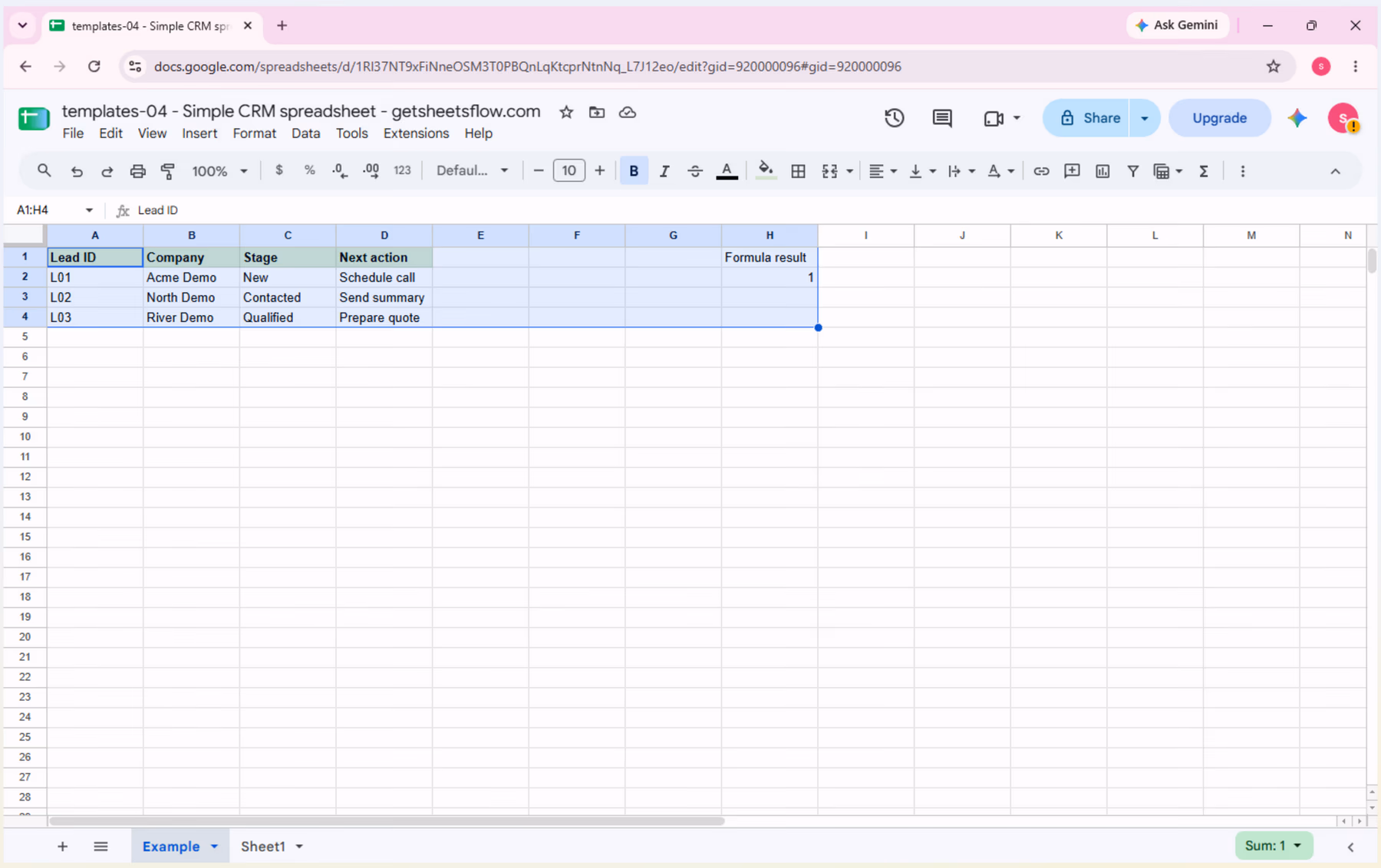Viewport: 1381px width, 868px height.
Task: Format as currency with dollar icon
Action: [x=279, y=170]
